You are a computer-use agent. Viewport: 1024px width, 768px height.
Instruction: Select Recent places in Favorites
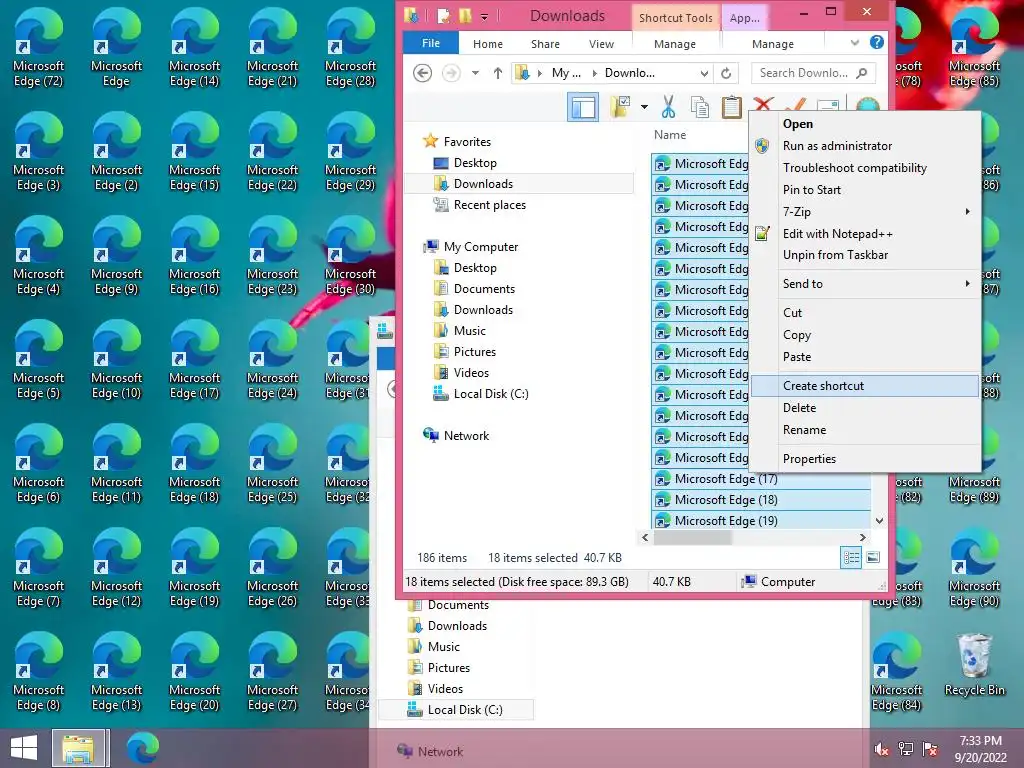(489, 204)
